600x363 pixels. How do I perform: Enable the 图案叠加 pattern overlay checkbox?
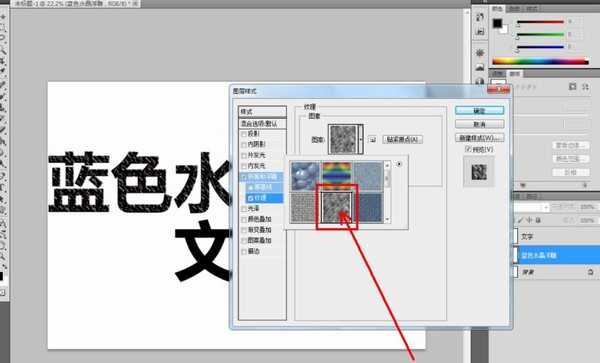[244, 241]
